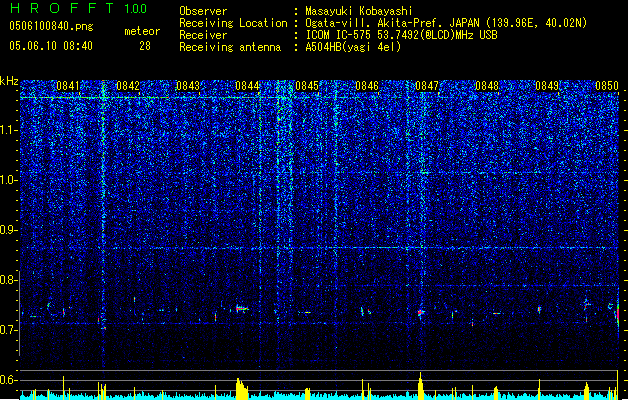
Task: Click time marker 0849
Action: coord(547,86)
